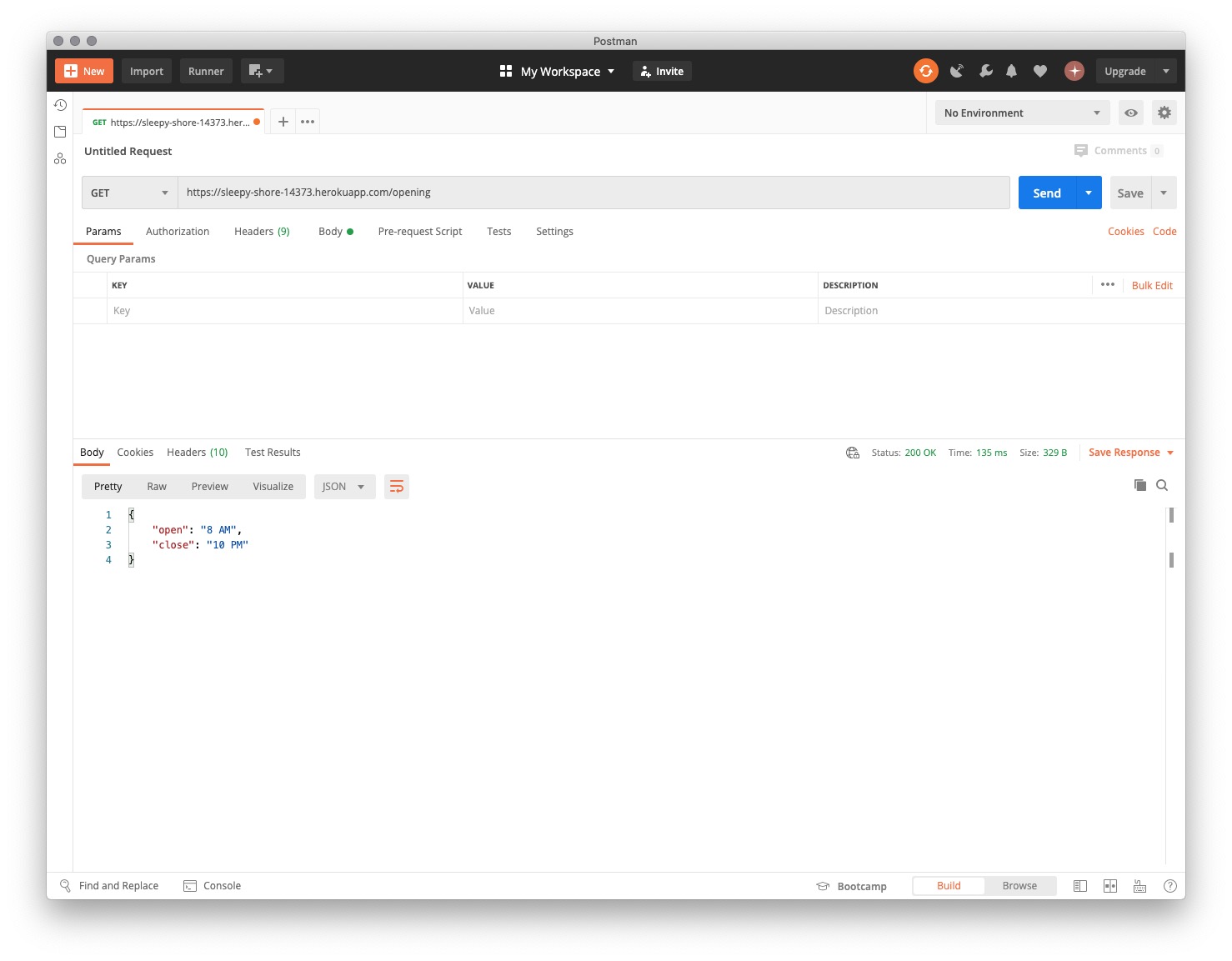
Task: Open the help question mark icon
Action: [x=1169, y=886]
